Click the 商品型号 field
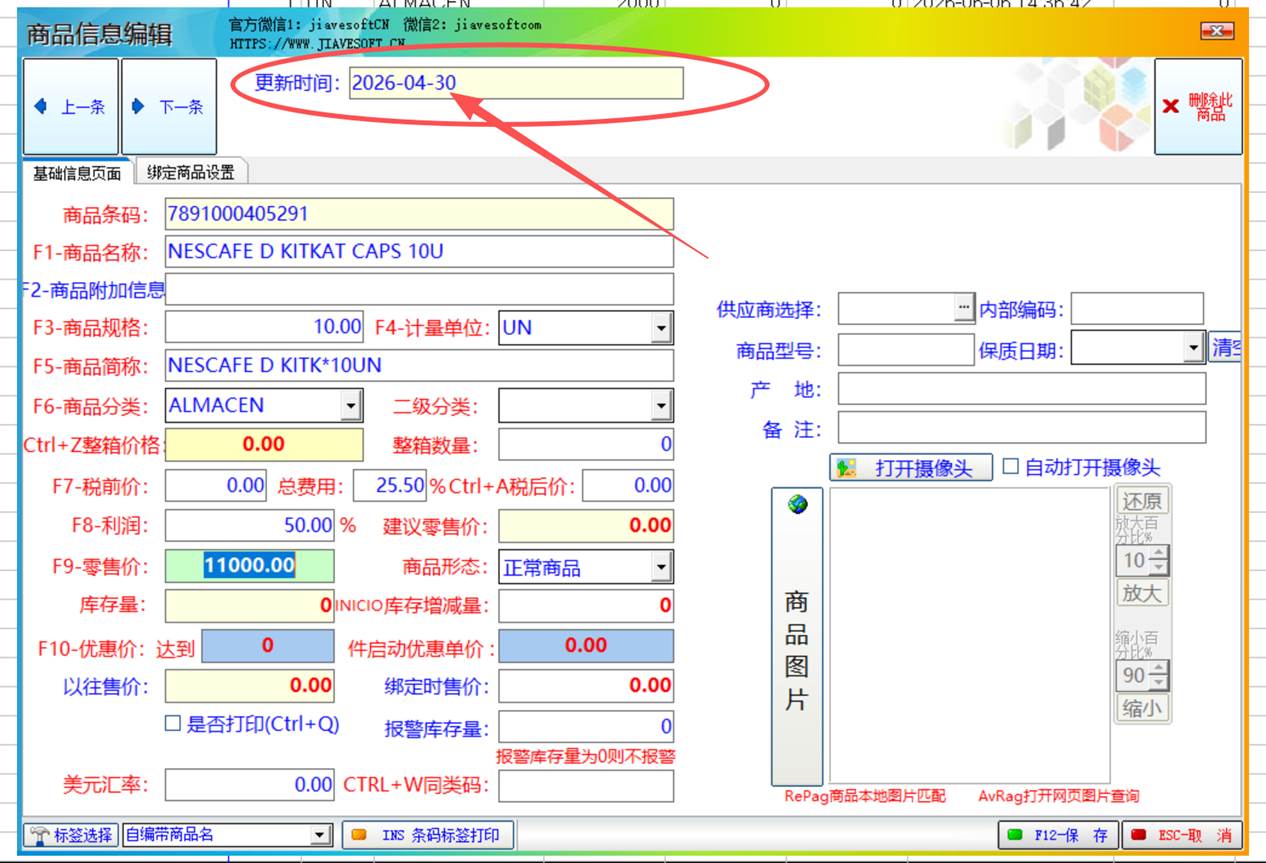 point(905,349)
